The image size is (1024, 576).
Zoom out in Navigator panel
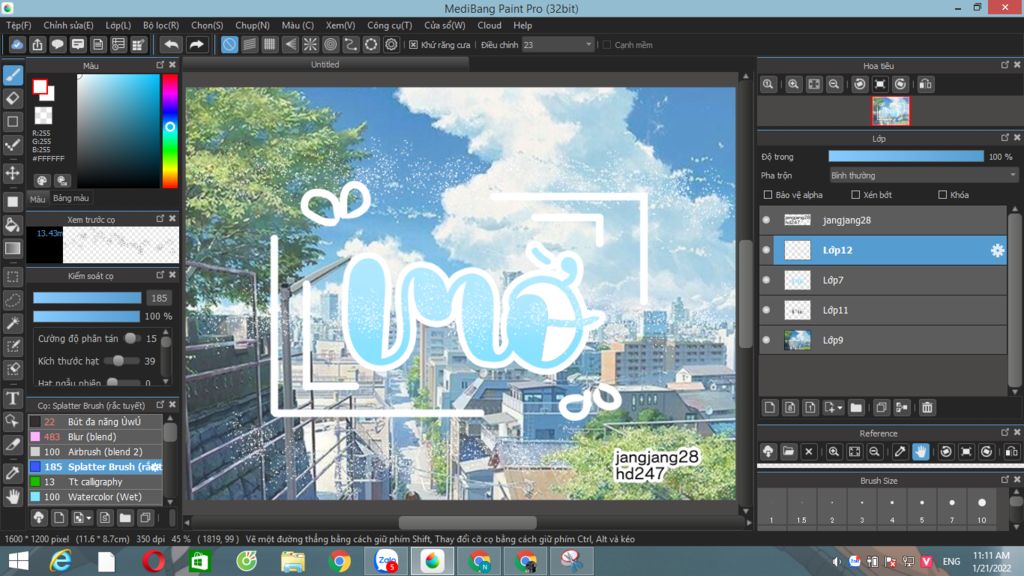point(834,84)
